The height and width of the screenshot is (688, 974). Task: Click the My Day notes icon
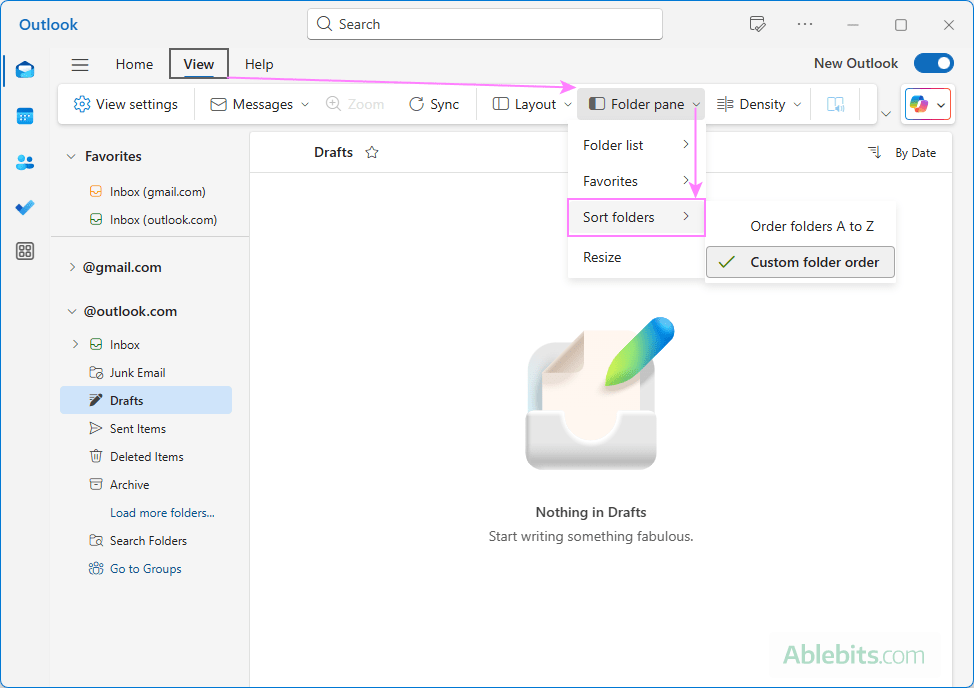click(x=757, y=24)
